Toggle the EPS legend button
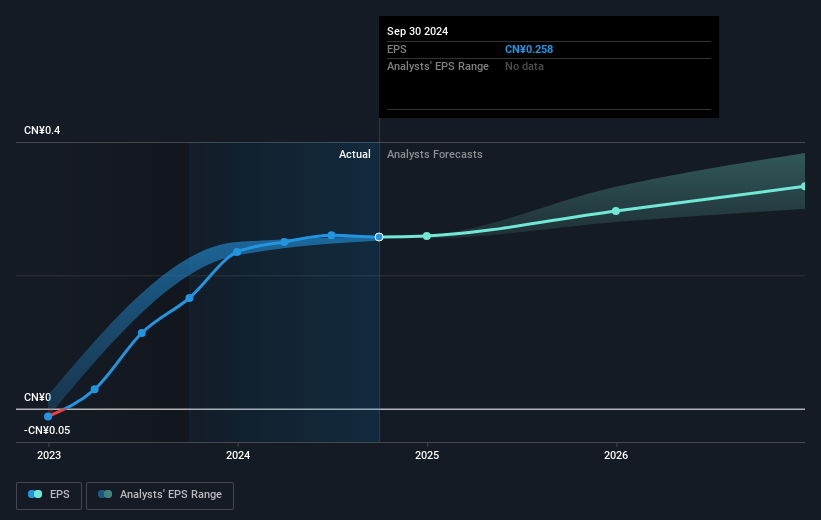This screenshot has width=821, height=520. 49,495
